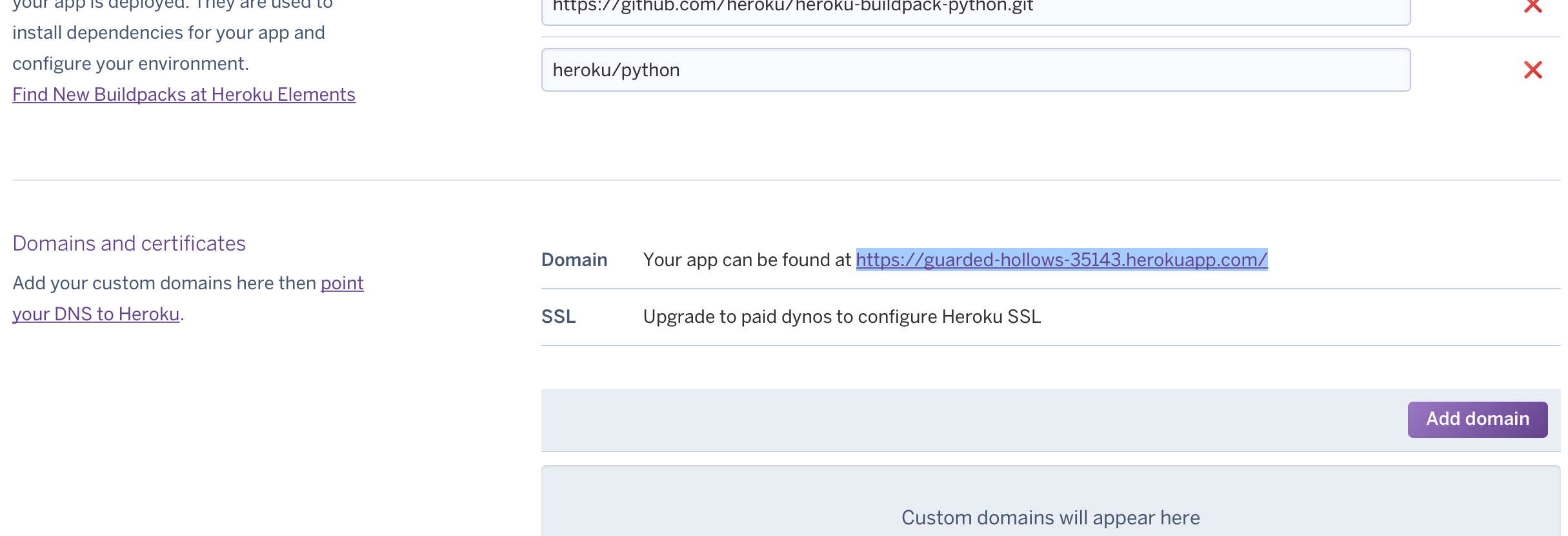Click the 'Domains and certificates' heading
Image resolution: width=1568 pixels, height=536 pixels.
129,243
